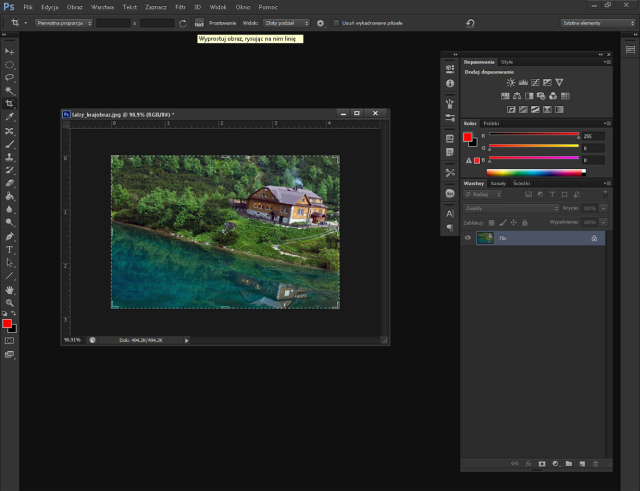Select the Path Selection tool
The height and width of the screenshot is (491, 640).
click(x=9, y=263)
